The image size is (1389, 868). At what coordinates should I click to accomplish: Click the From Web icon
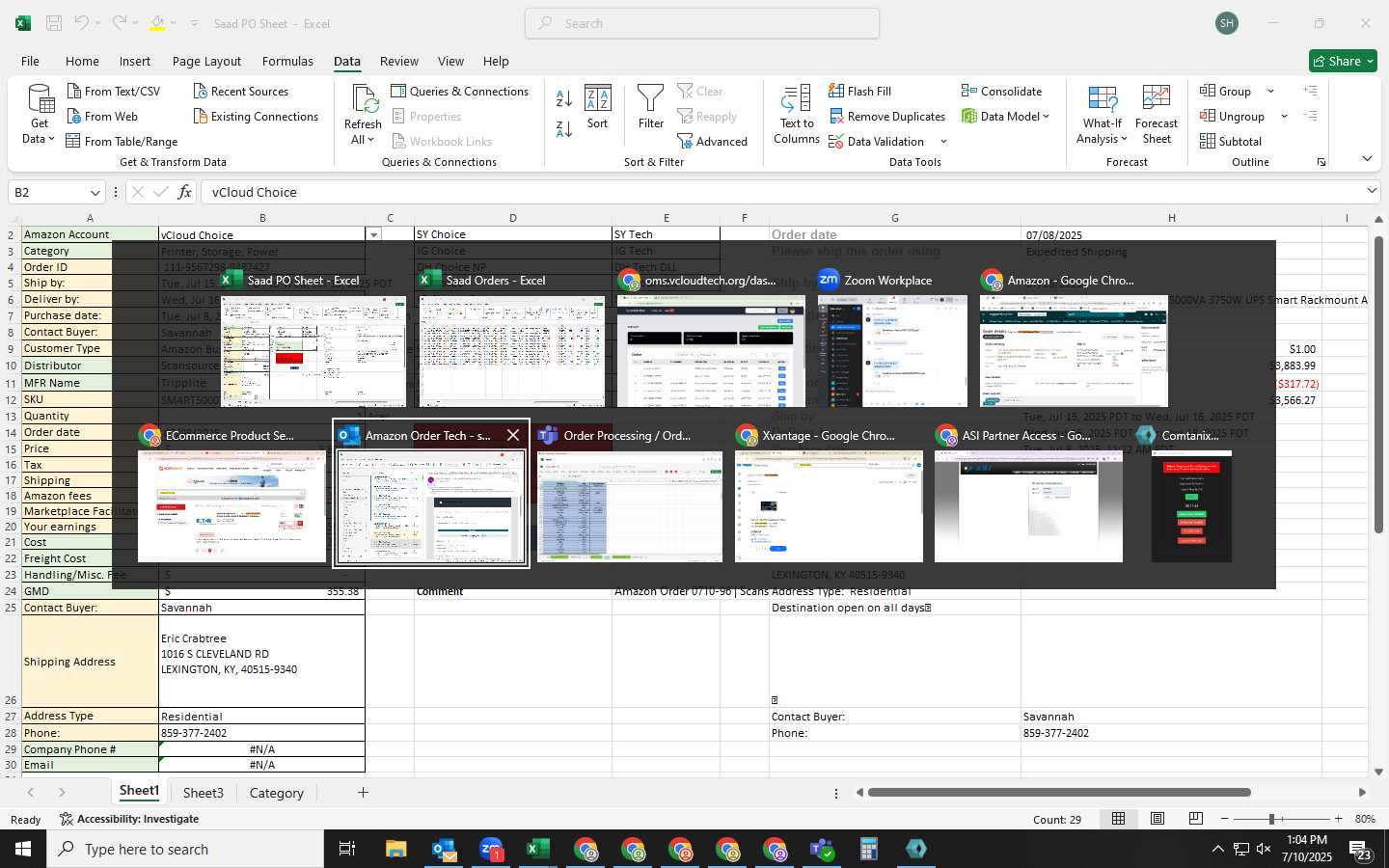click(x=74, y=116)
